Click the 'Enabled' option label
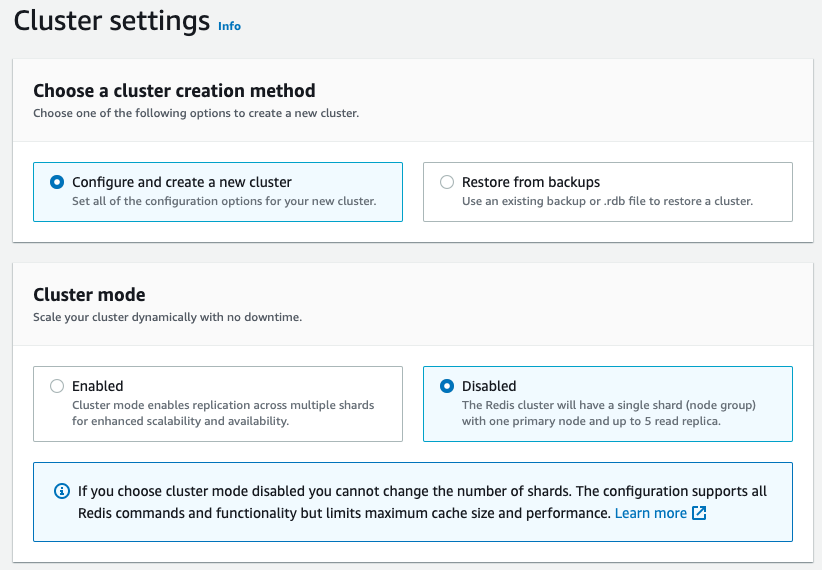The image size is (822, 570). tap(98, 386)
